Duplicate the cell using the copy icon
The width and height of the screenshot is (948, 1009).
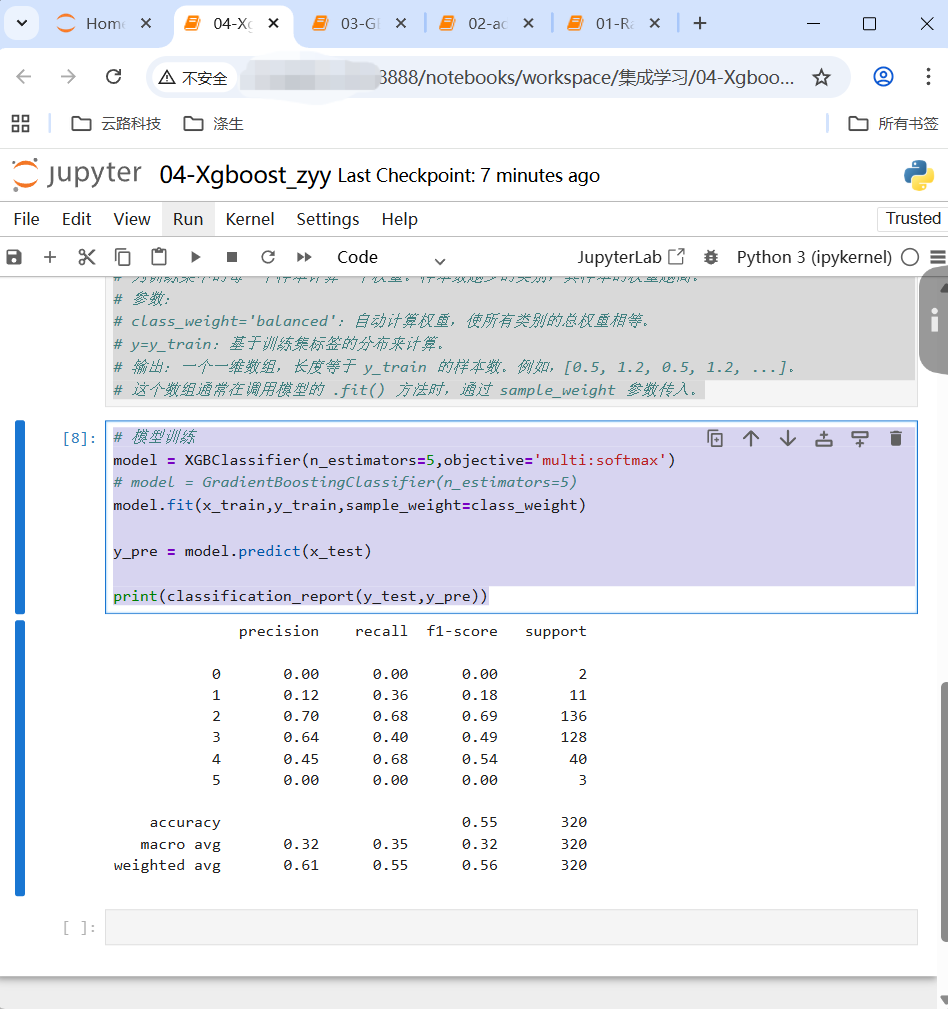(x=715, y=438)
